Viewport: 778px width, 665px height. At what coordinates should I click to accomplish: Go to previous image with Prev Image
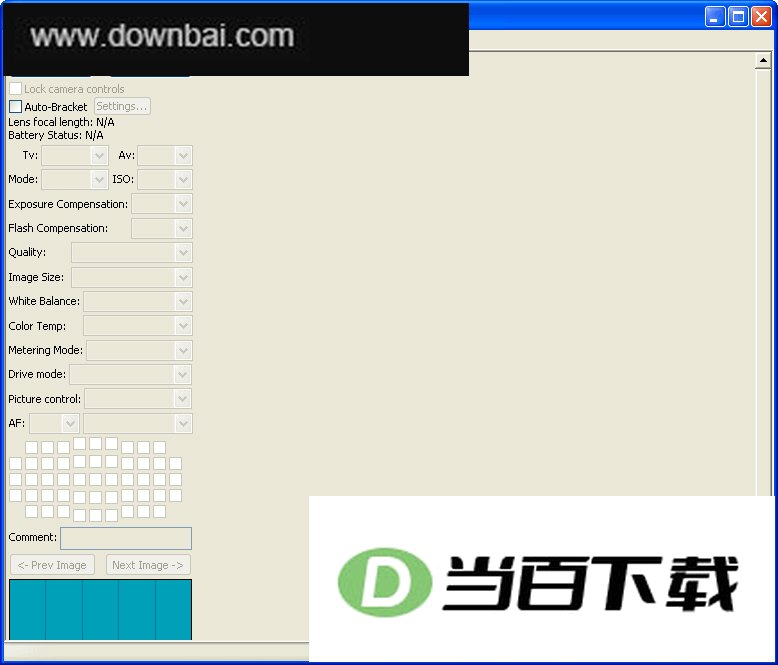pyautogui.click(x=53, y=565)
